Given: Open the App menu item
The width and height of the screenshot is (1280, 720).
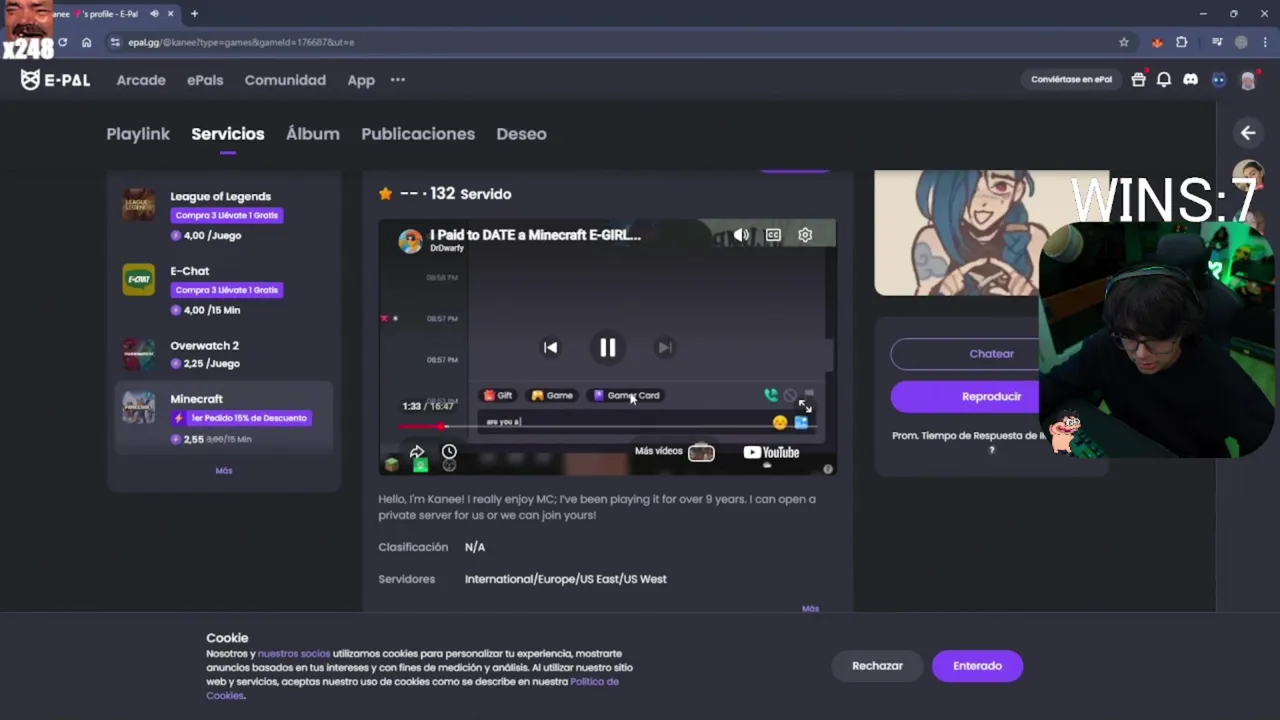Looking at the screenshot, I should pyautogui.click(x=361, y=80).
